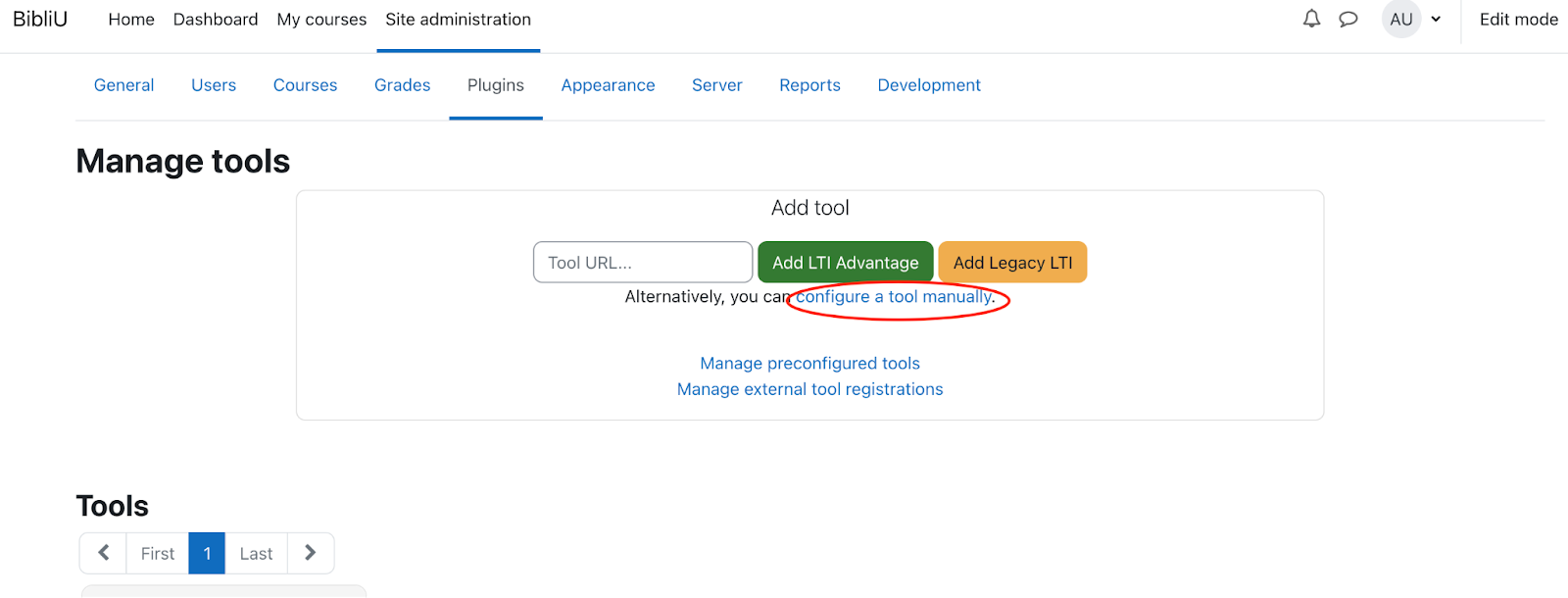
Task: Follow the configure a tool manually link
Action: click(895, 296)
